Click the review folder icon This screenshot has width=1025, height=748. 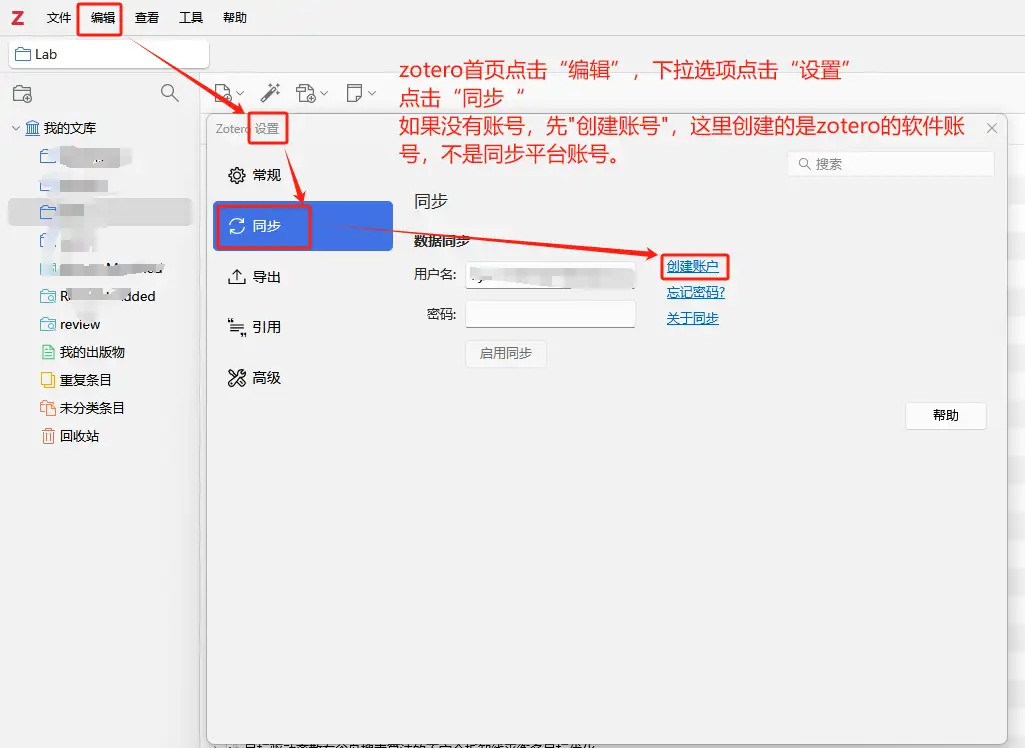pos(48,324)
